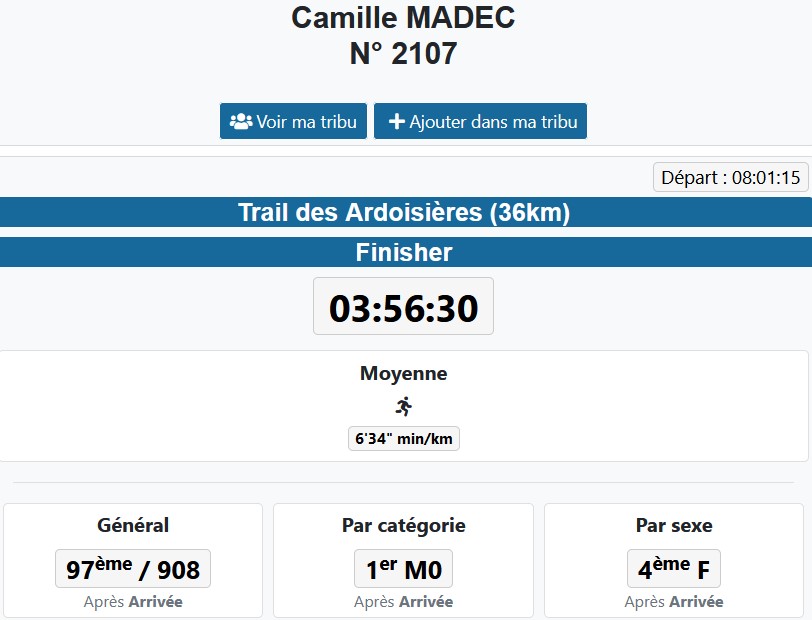Open the Par catégorie card
This screenshot has width=812, height=620.
coord(404,525)
